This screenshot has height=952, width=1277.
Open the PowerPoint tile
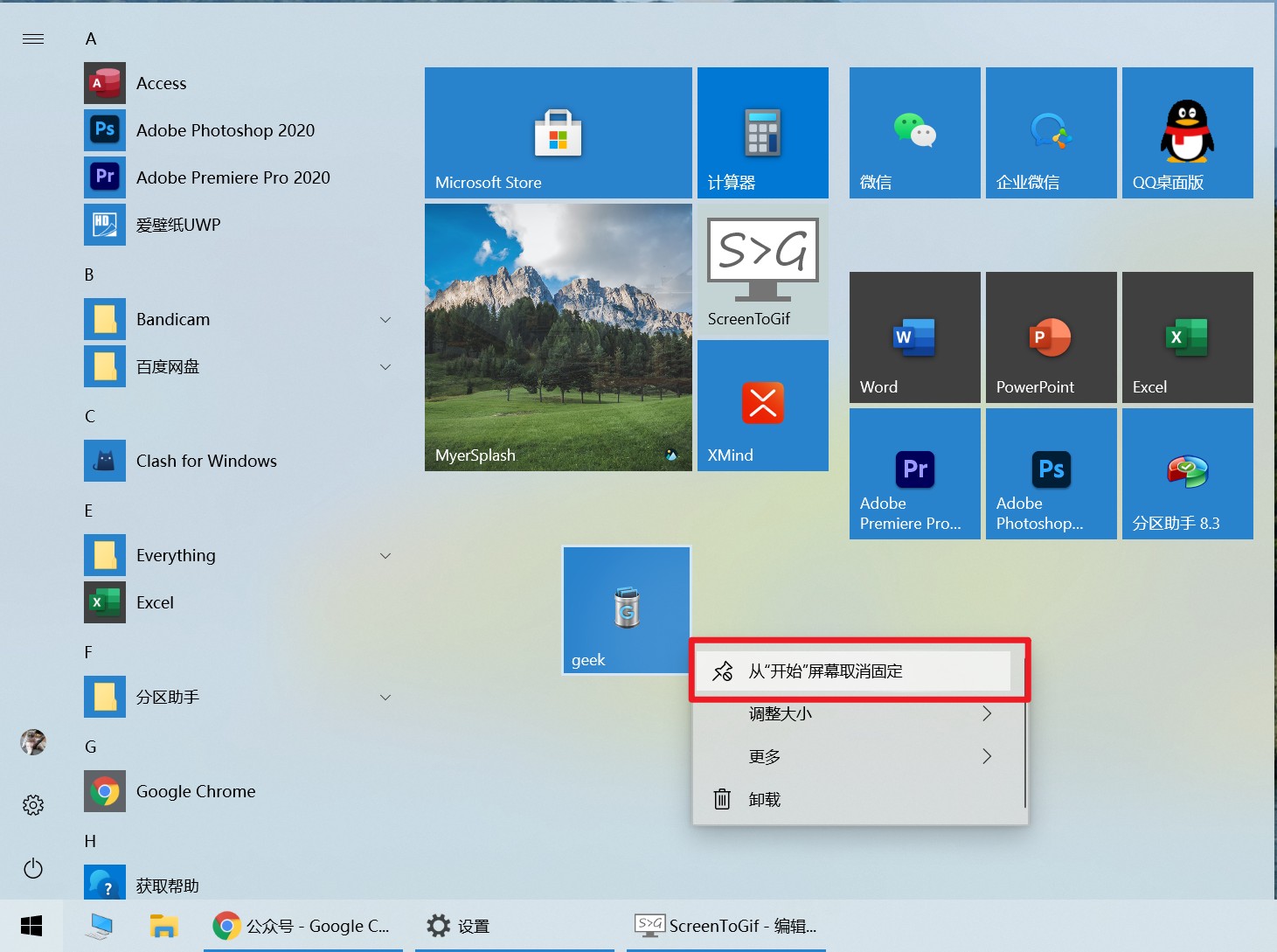tap(1051, 337)
